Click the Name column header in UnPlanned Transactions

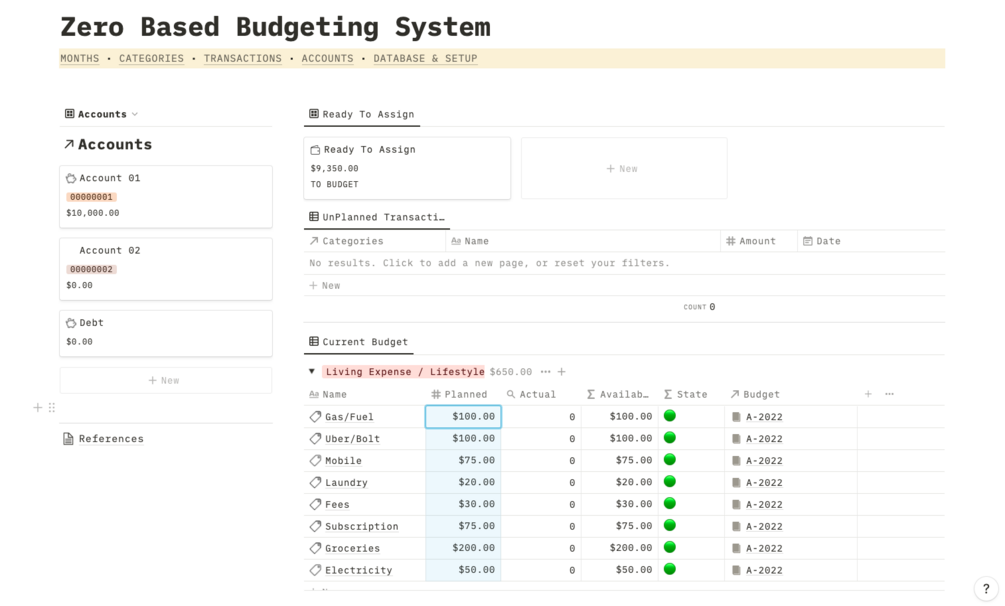583,241
